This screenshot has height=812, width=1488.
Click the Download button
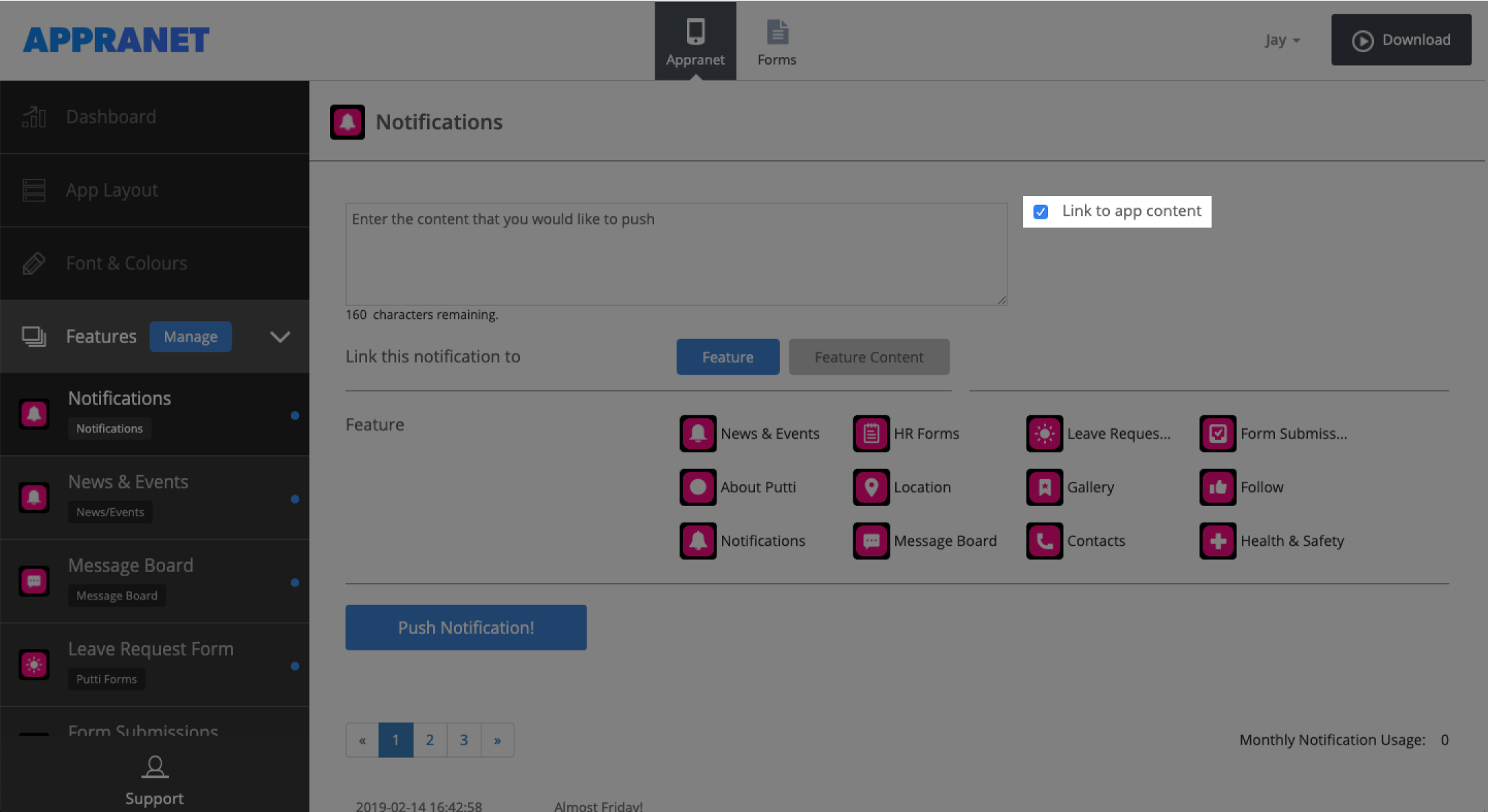[1401, 40]
